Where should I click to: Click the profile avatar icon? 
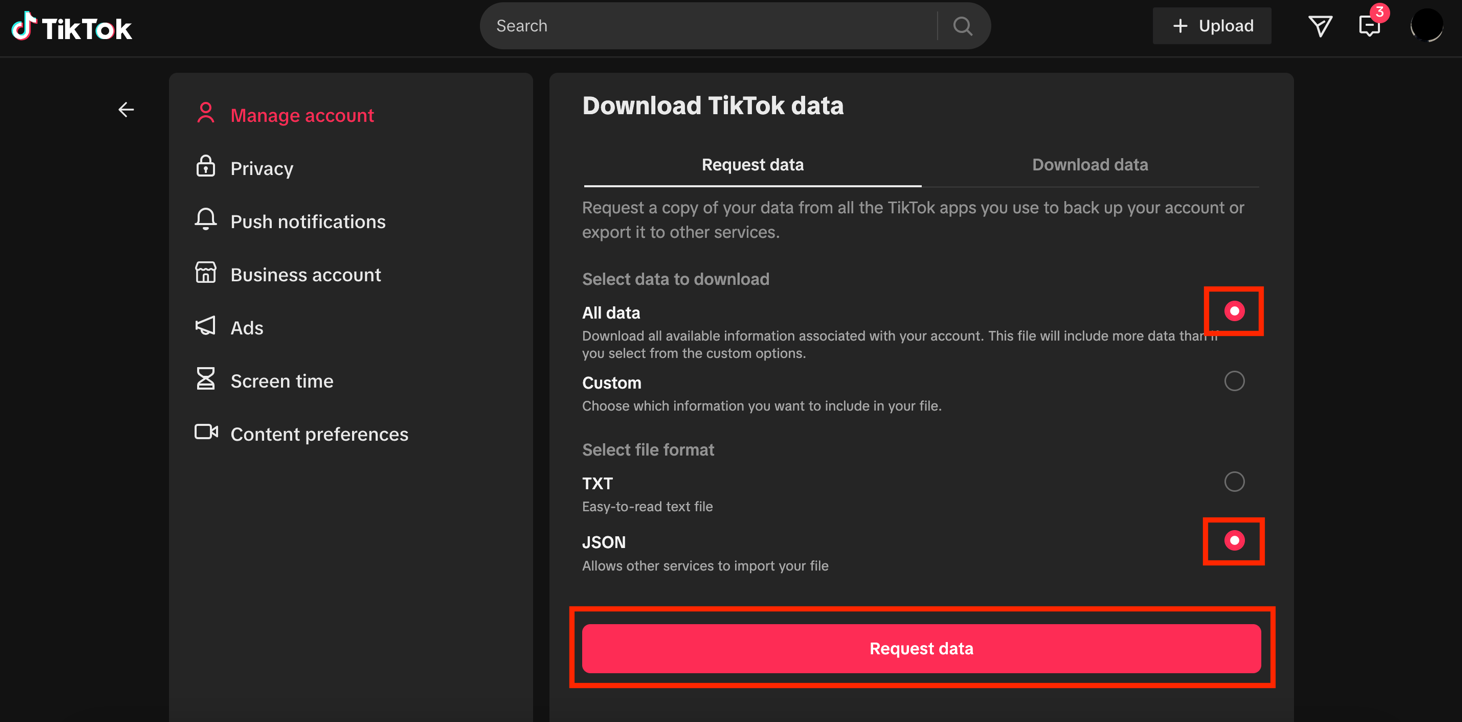pos(1427,25)
